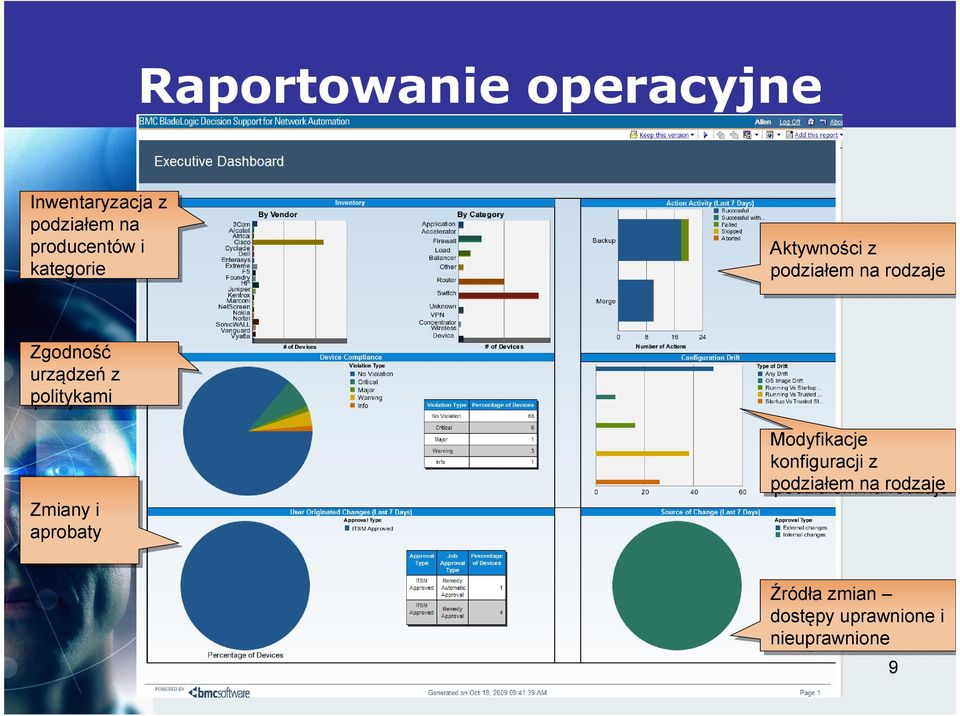Click the Job Approval Type column header
Image resolution: width=960 pixels, height=716 pixels.
[452, 563]
